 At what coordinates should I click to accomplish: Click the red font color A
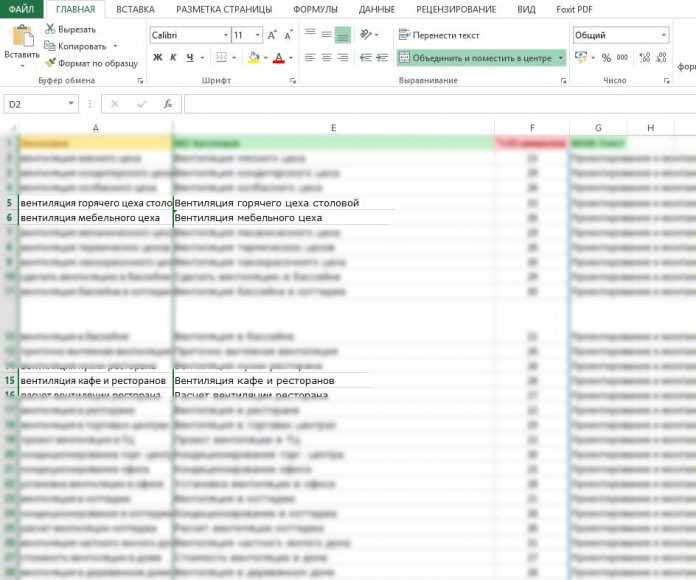[279, 58]
